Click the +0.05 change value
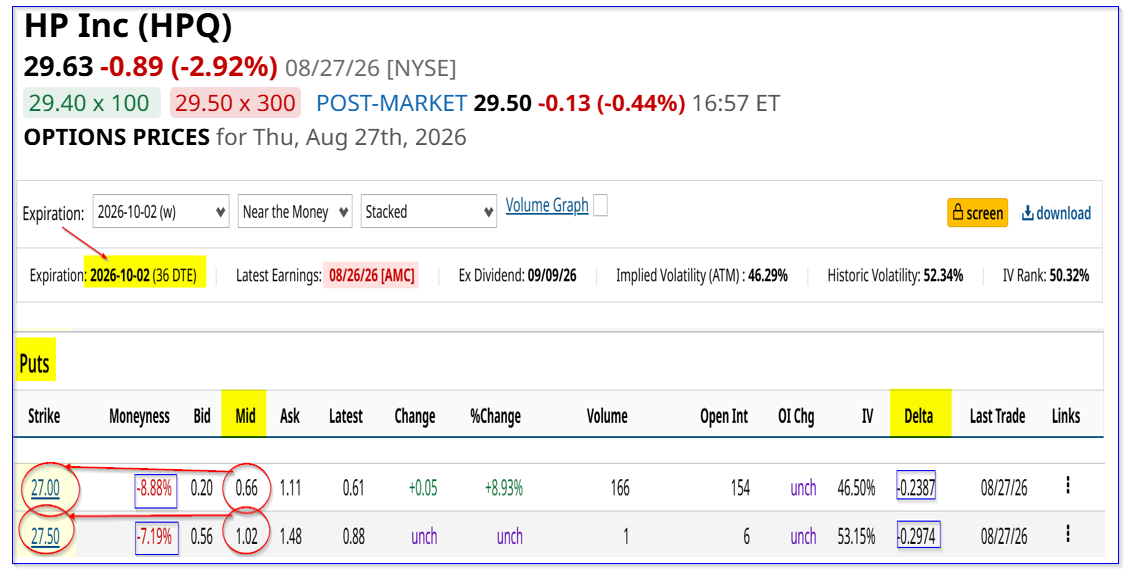This screenshot has height=574, width=1129. click(423, 488)
